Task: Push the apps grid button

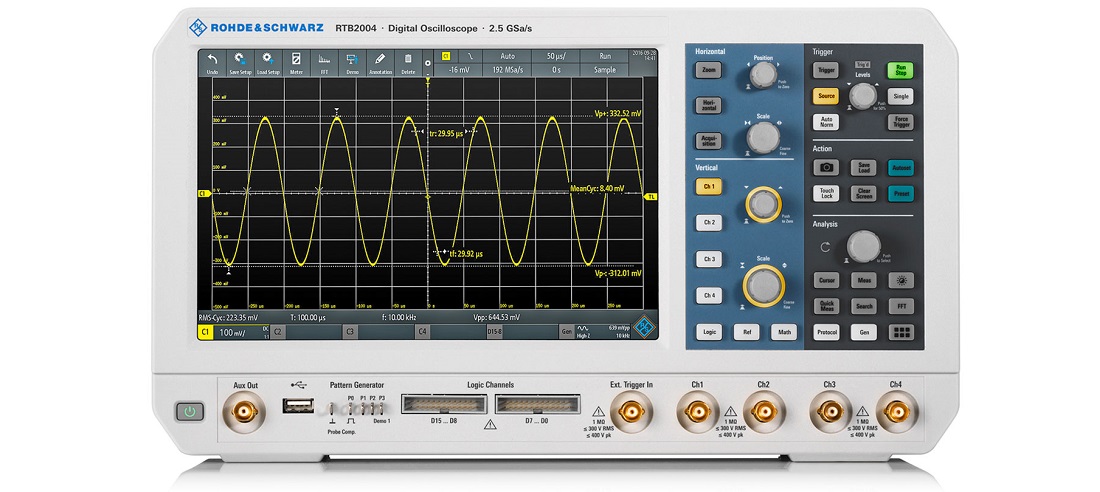Action: pyautogui.click(x=901, y=332)
